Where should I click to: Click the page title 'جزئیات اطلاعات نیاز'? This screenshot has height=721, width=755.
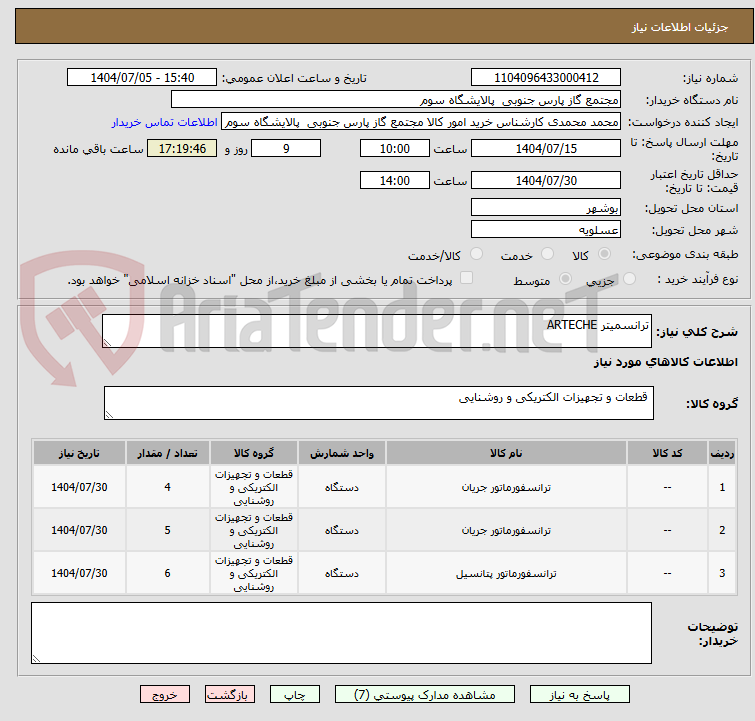tap(680, 27)
